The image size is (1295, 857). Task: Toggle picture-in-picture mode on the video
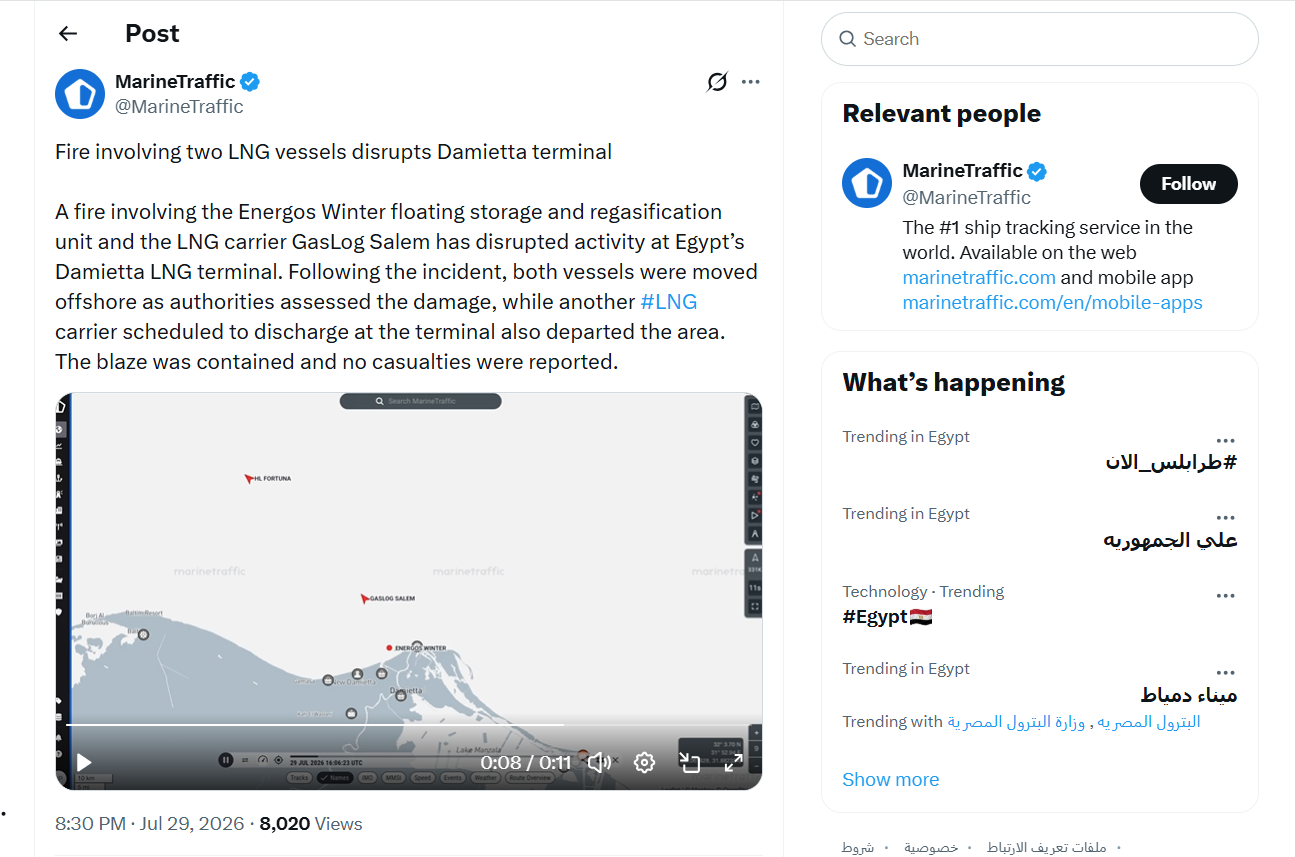coord(689,763)
